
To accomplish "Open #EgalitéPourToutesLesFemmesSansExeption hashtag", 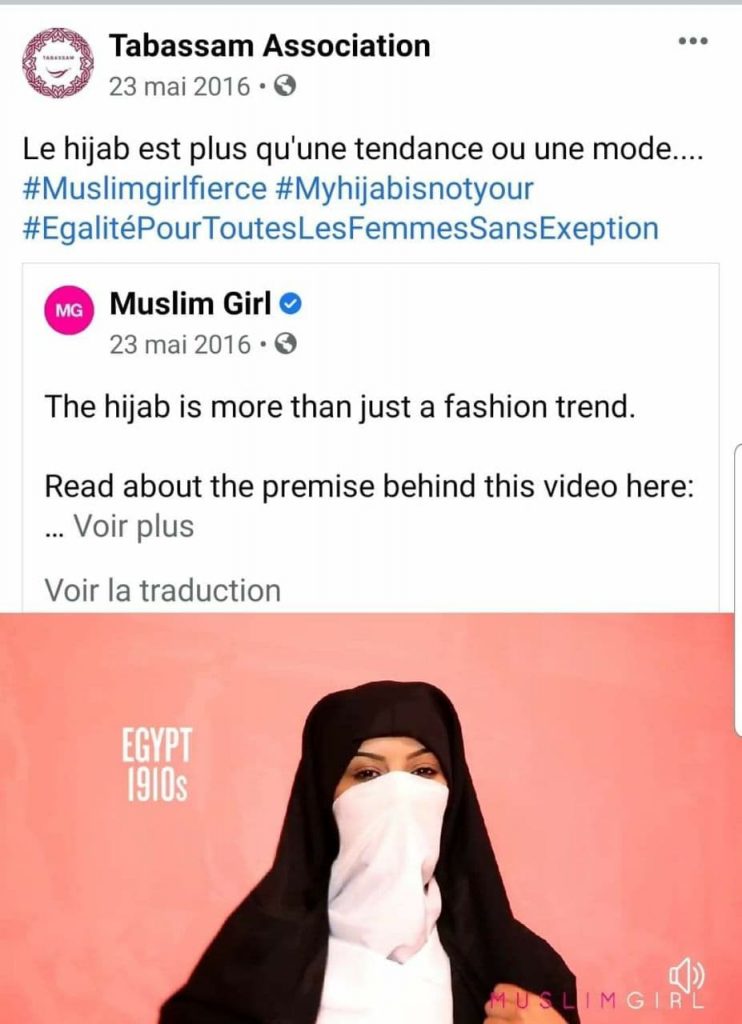I will [x=340, y=229].
